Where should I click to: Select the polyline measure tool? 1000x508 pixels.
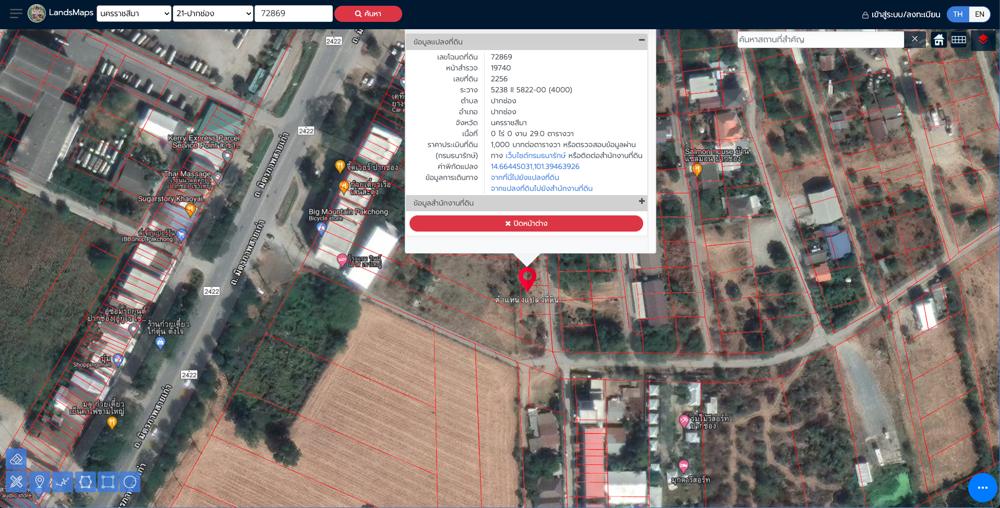coord(62,482)
